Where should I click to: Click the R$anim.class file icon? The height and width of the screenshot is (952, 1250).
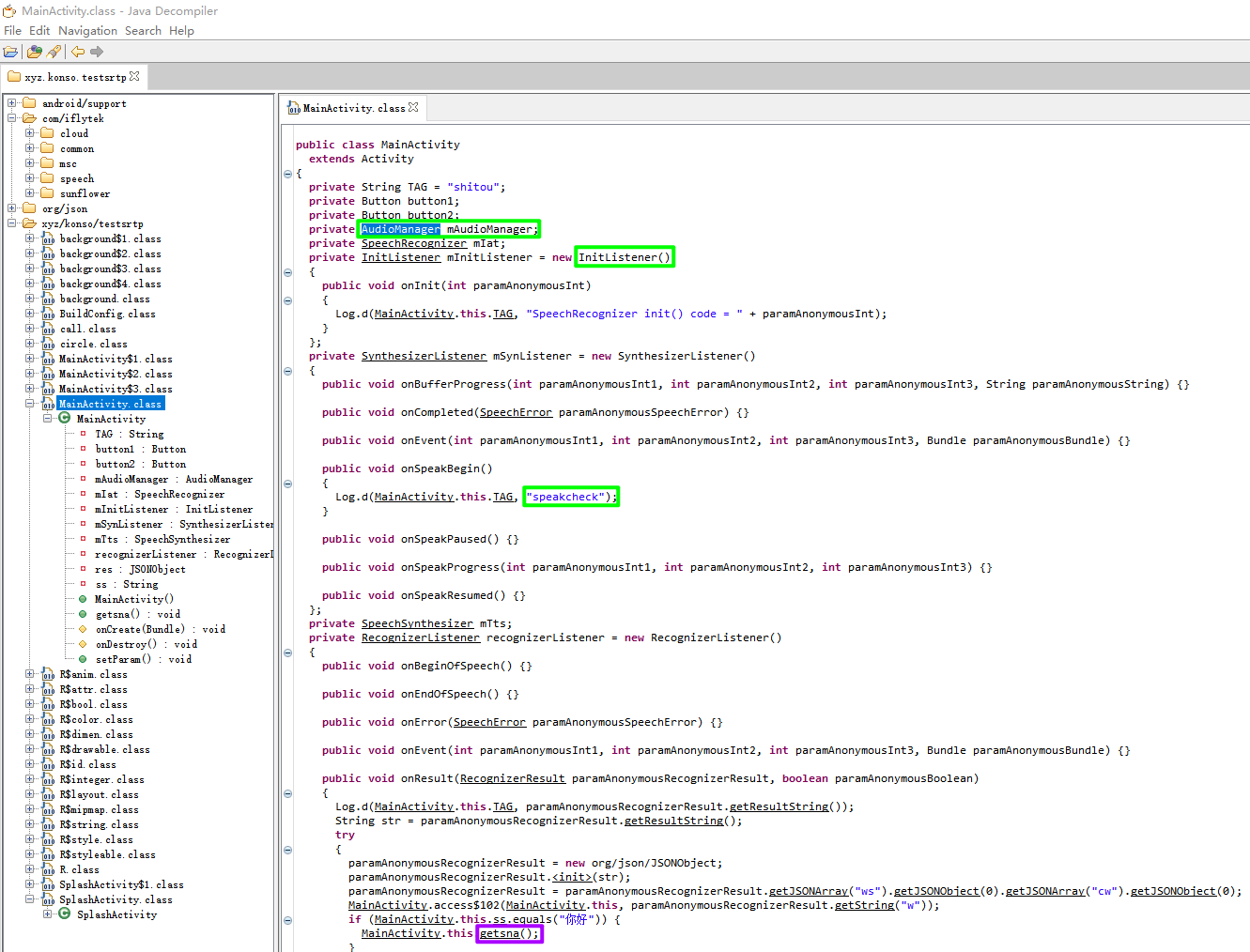[47, 674]
